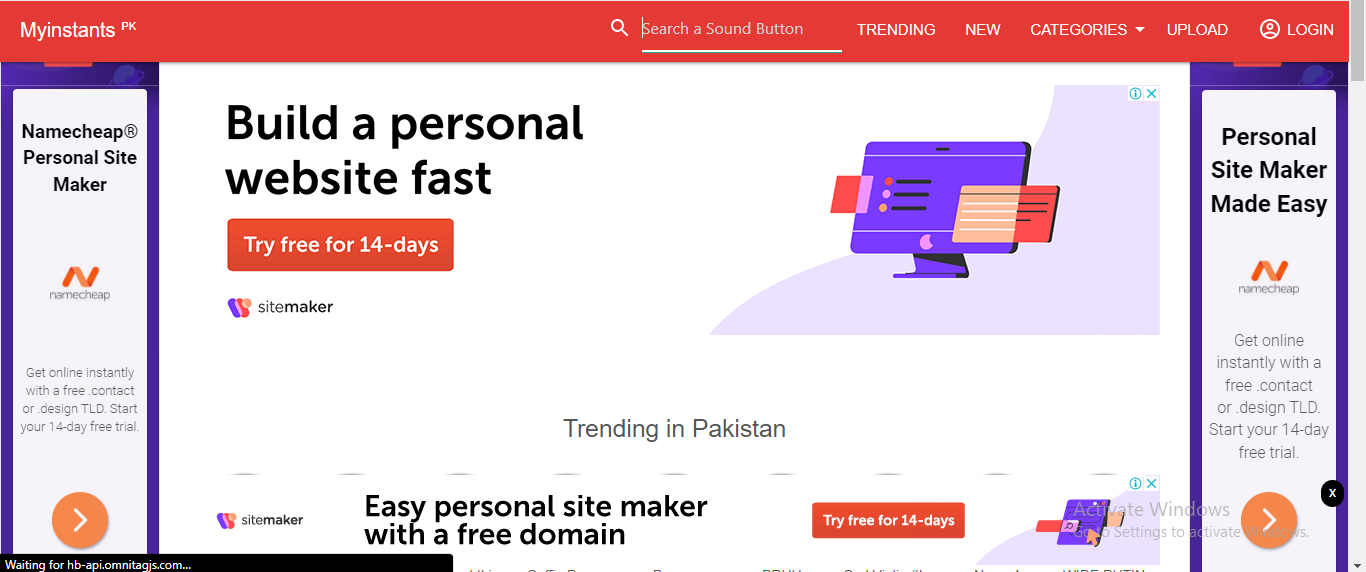Click Try free for 14-days in bottom banner

(x=889, y=520)
